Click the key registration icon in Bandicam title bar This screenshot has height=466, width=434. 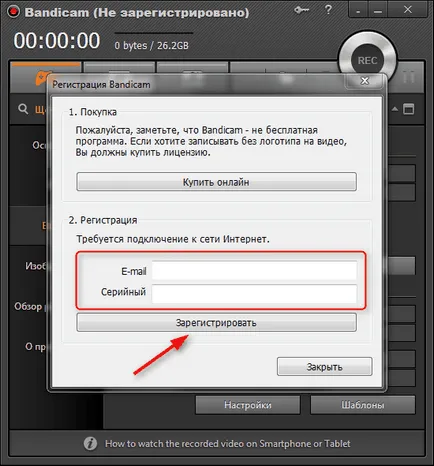click(x=301, y=10)
